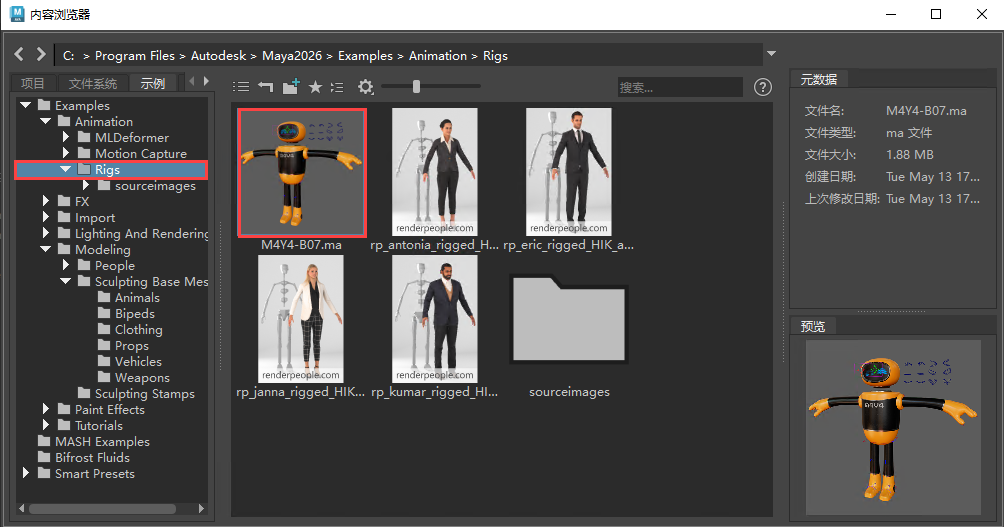This screenshot has height=527, width=1004.
Task: Click Program Files in path breadcrumb
Action: click(x=134, y=56)
